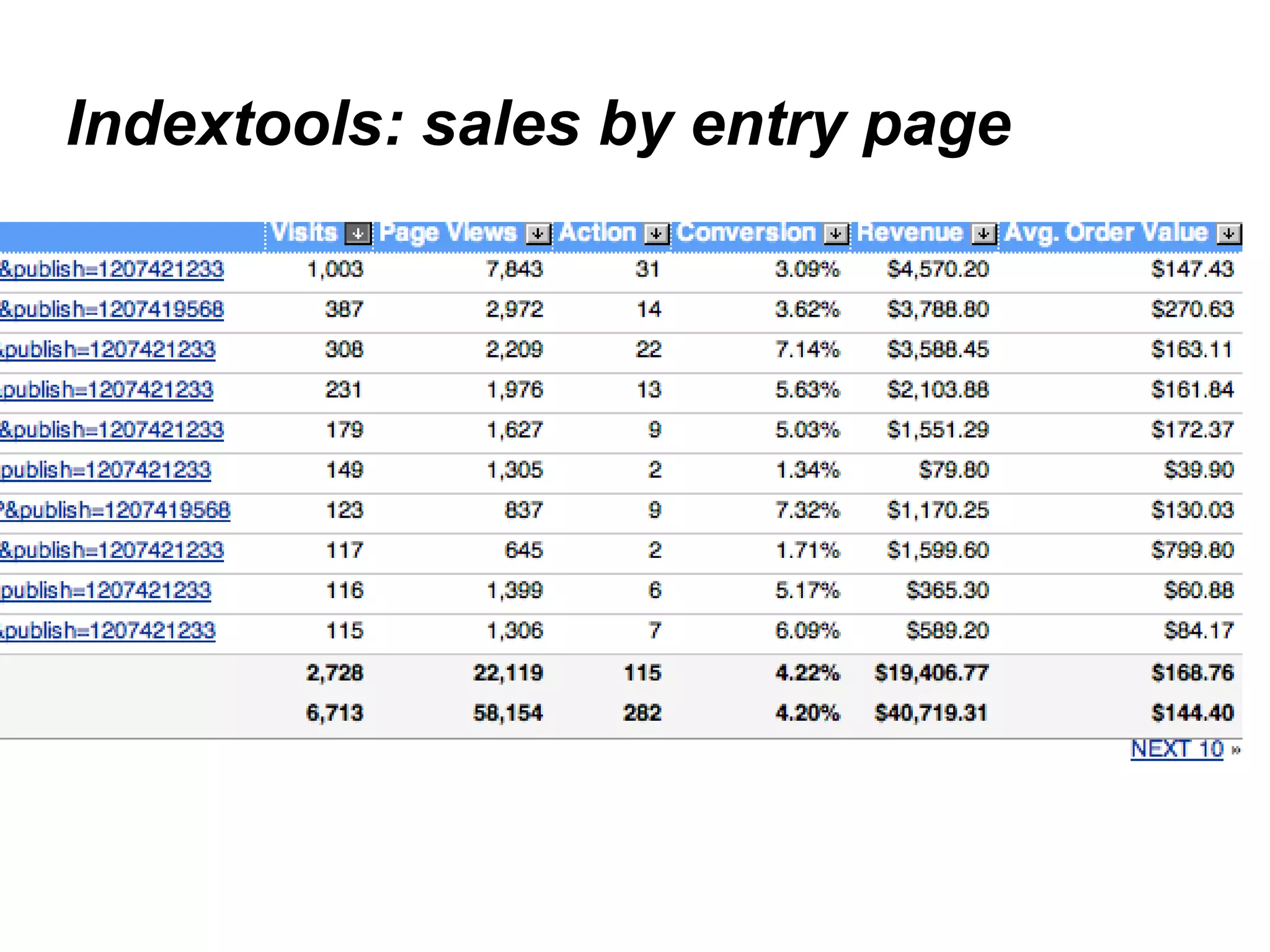Click the Visits column header text

(x=304, y=232)
